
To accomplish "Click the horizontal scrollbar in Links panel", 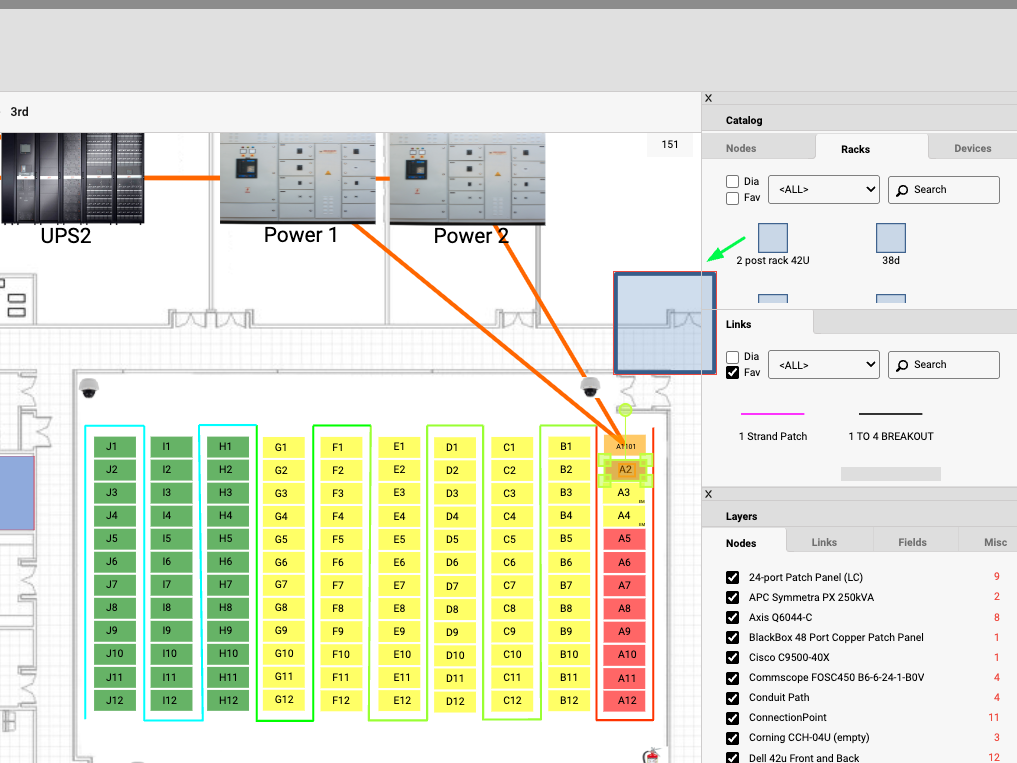I will coord(890,474).
